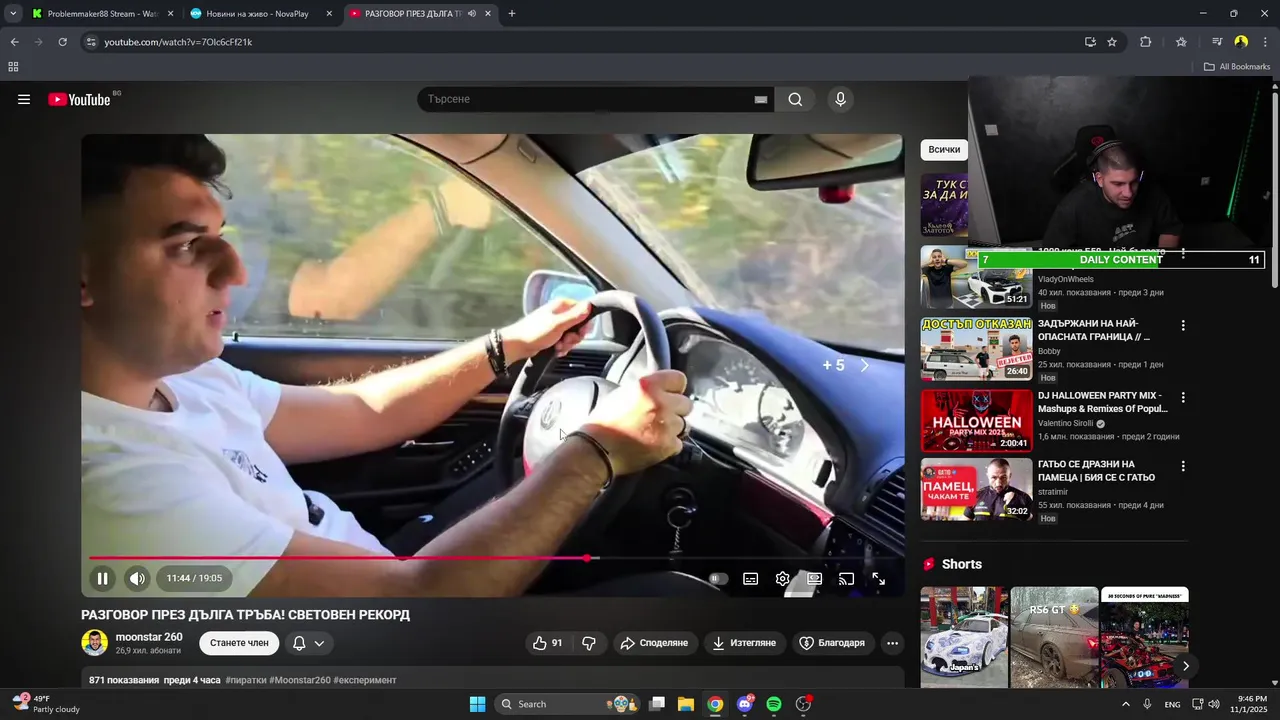Mute the video volume speaker icon

(x=137, y=578)
